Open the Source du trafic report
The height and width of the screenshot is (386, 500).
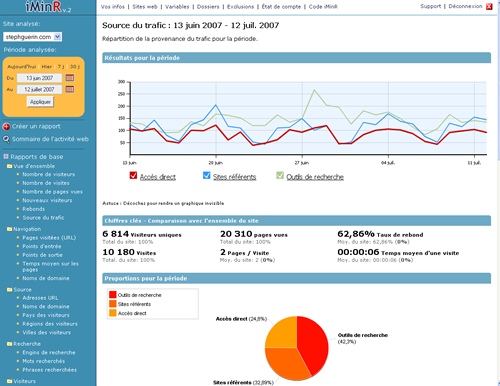point(43,218)
